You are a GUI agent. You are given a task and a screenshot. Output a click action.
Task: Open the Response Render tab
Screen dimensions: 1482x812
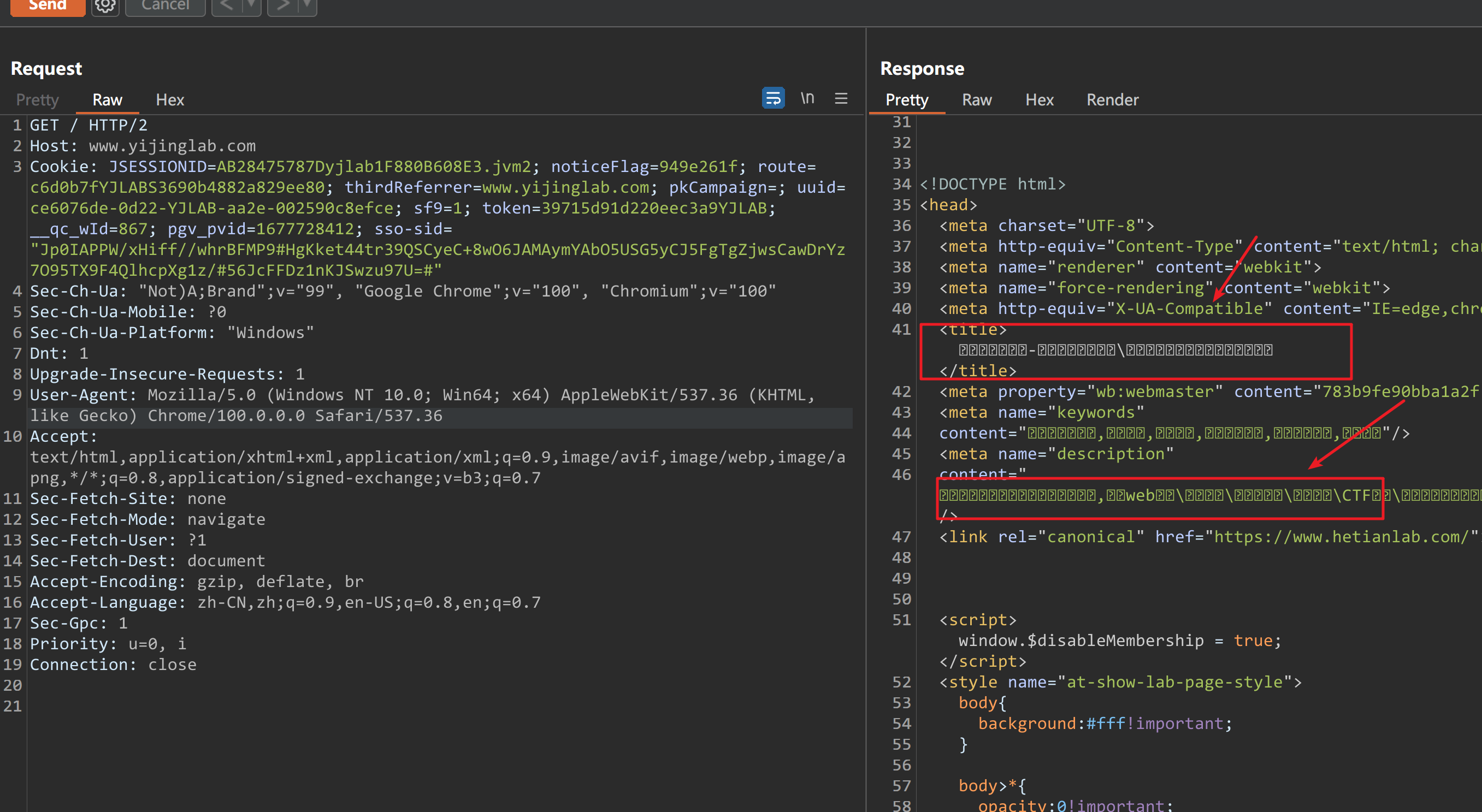point(1112,99)
